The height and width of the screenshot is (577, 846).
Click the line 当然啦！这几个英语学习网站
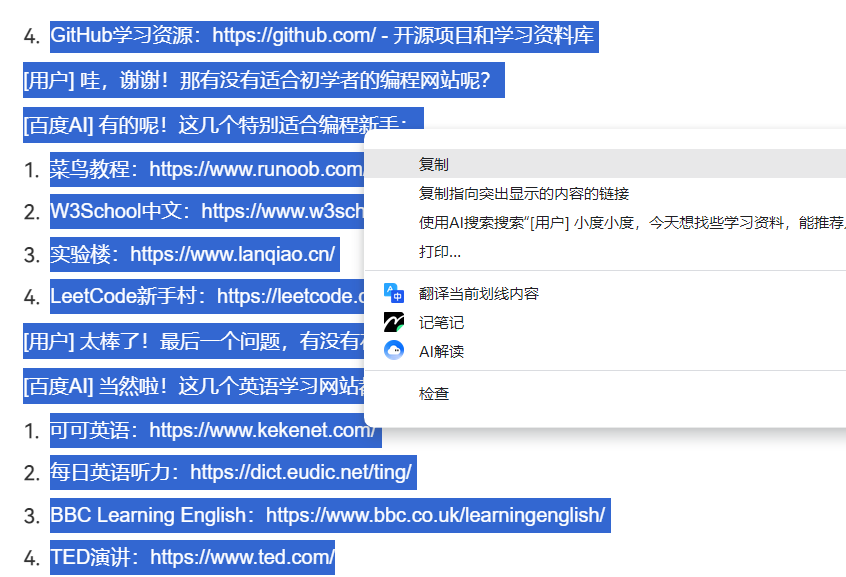(x=194, y=386)
